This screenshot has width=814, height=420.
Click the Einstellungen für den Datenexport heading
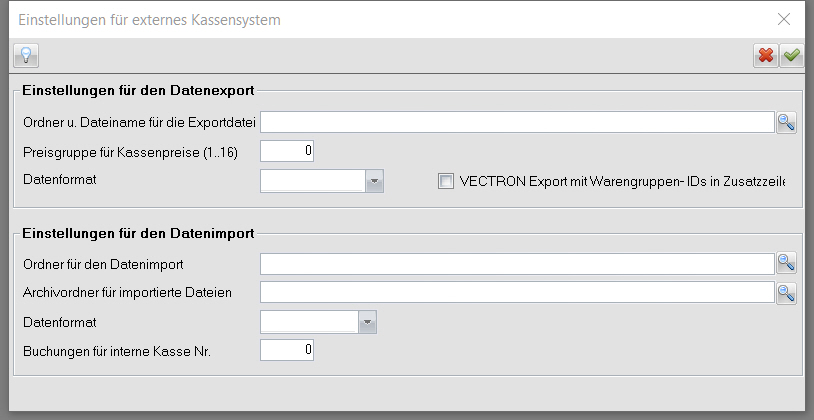coord(138,90)
